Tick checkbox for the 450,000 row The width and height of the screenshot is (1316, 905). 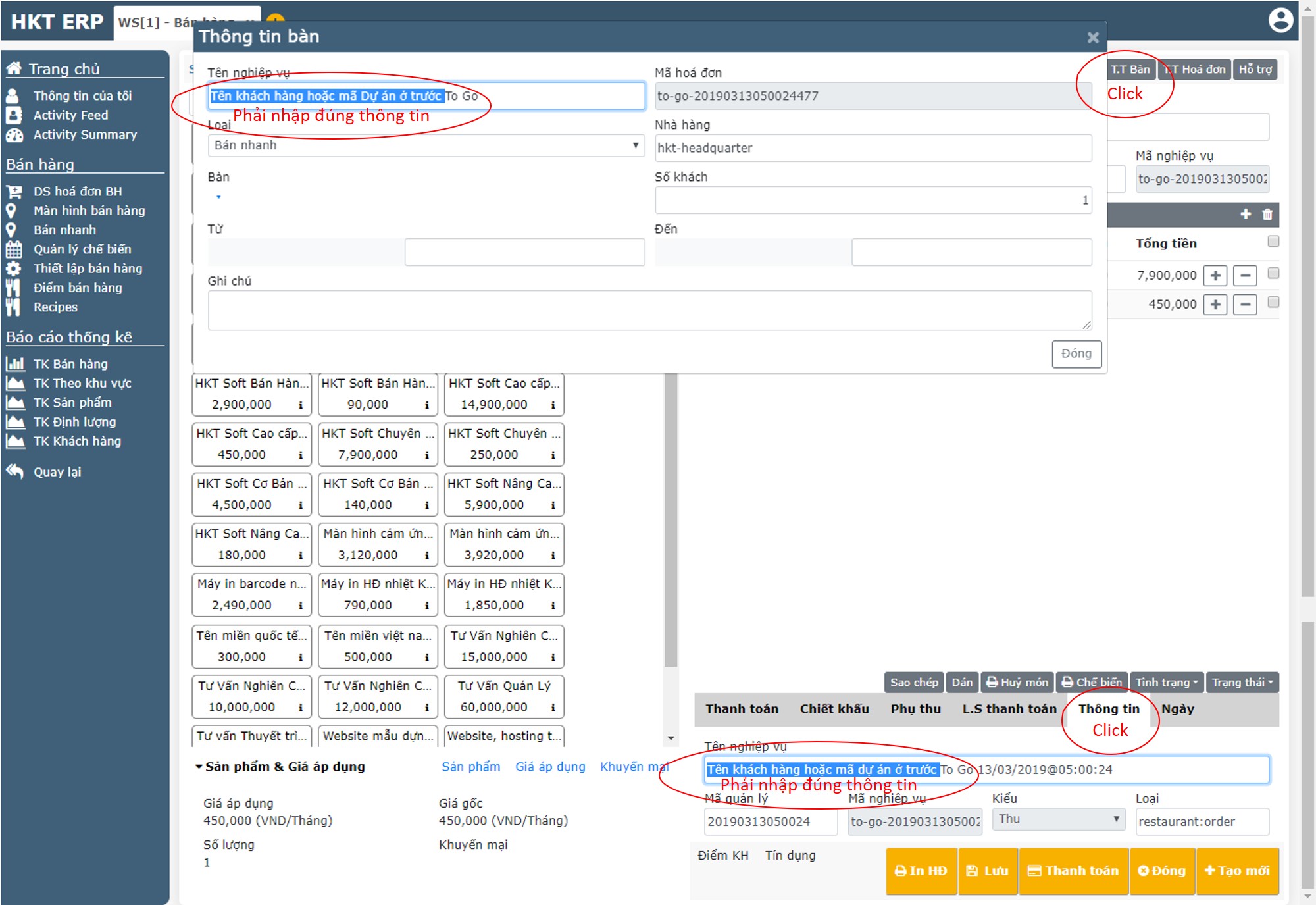click(1273, 302)
